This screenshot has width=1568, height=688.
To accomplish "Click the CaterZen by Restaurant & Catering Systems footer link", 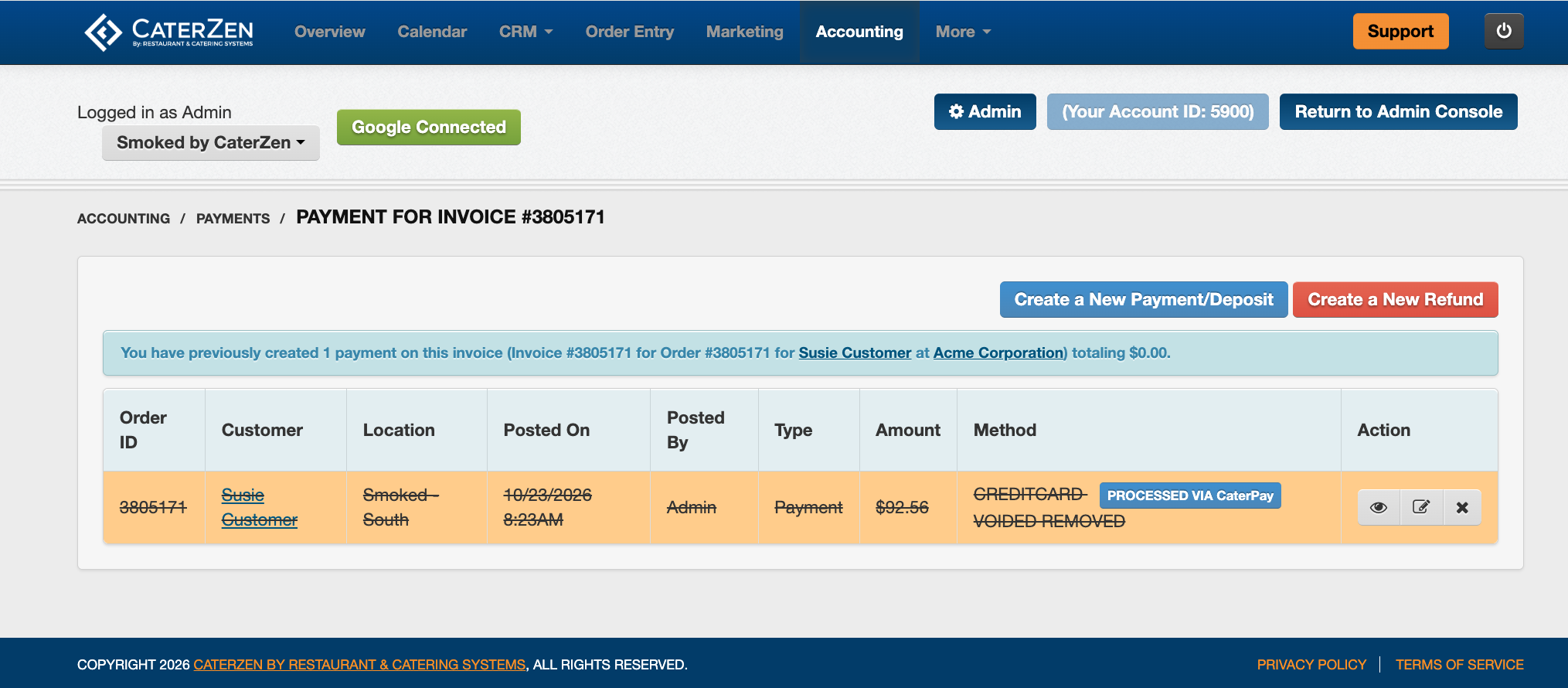I will pos(359,665).
